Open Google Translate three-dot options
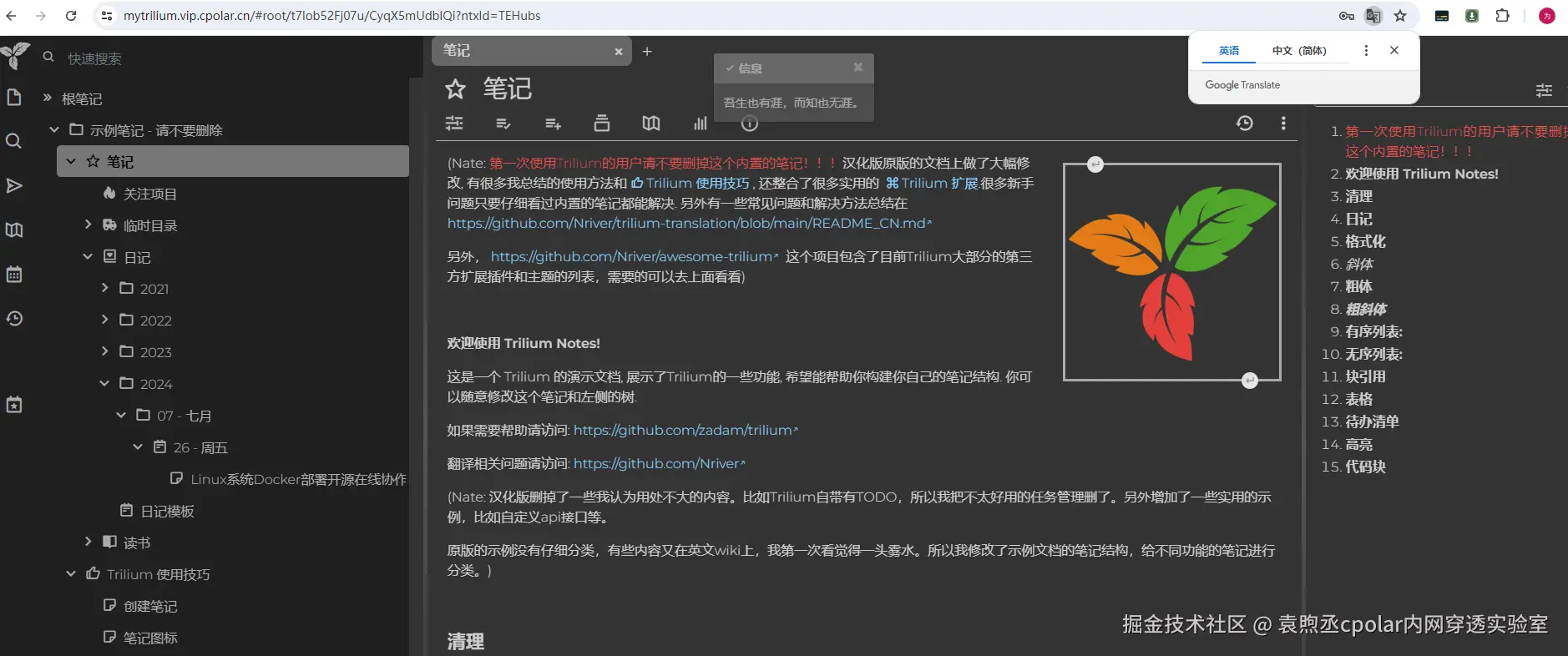 click(1366, 50)
